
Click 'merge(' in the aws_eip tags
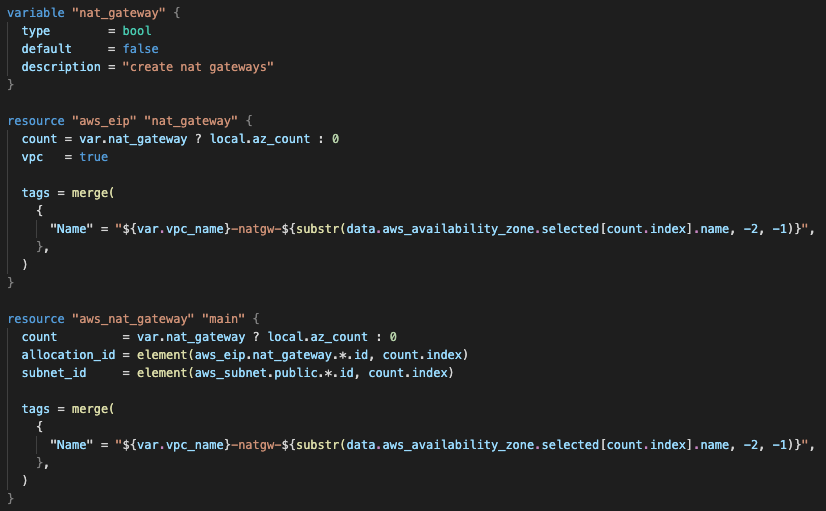tap(93, 193)
